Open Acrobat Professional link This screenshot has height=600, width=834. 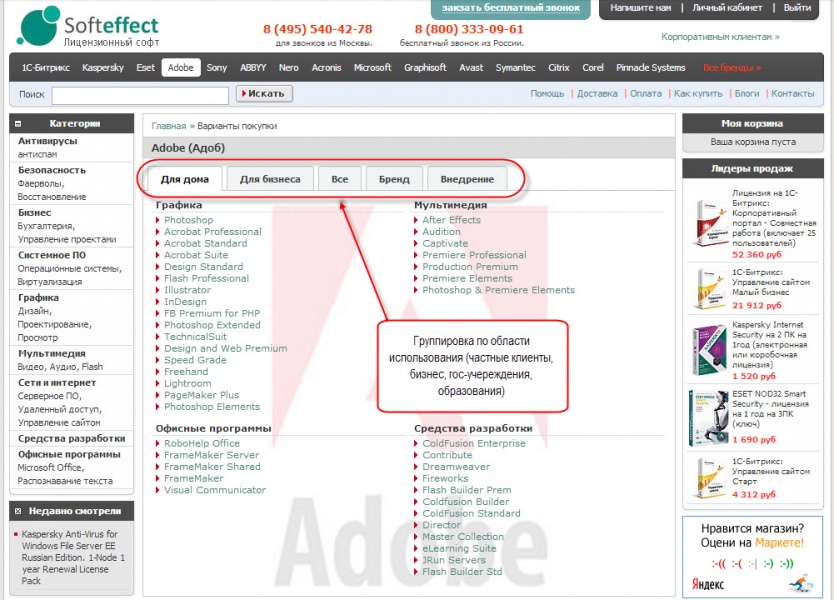(213, 231)
